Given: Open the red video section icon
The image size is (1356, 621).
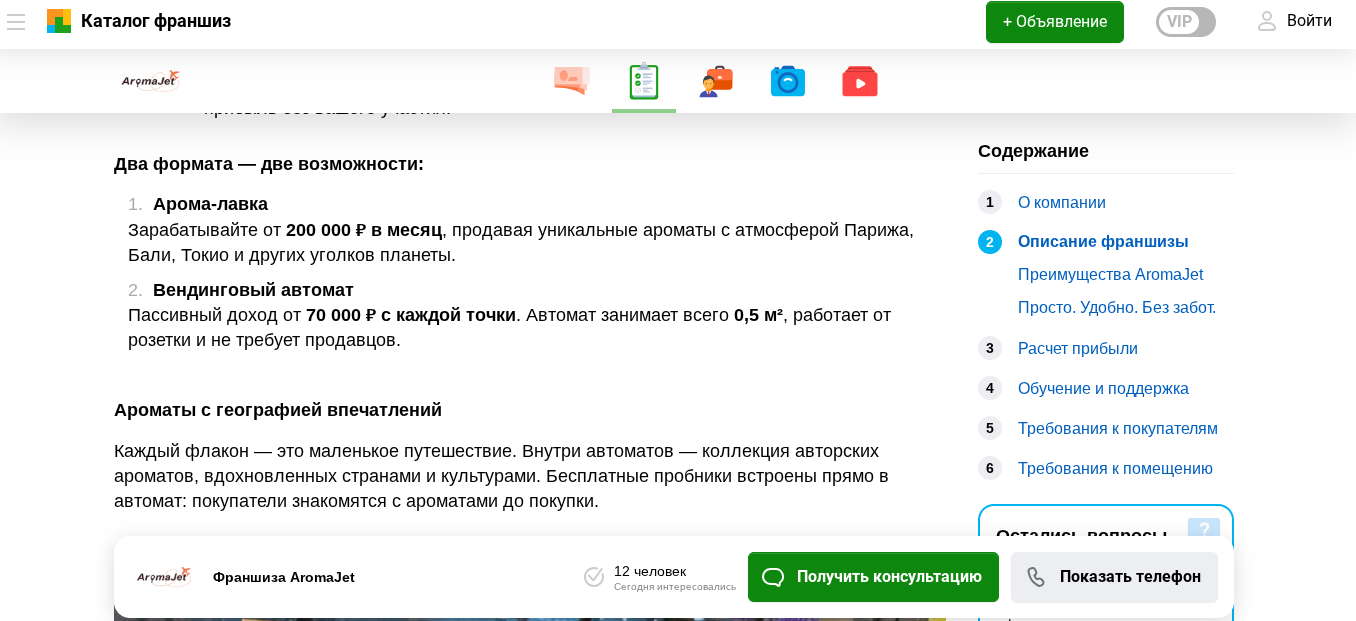Looking at the screenshot, I should pyautogui.click(x=860, y=81).
